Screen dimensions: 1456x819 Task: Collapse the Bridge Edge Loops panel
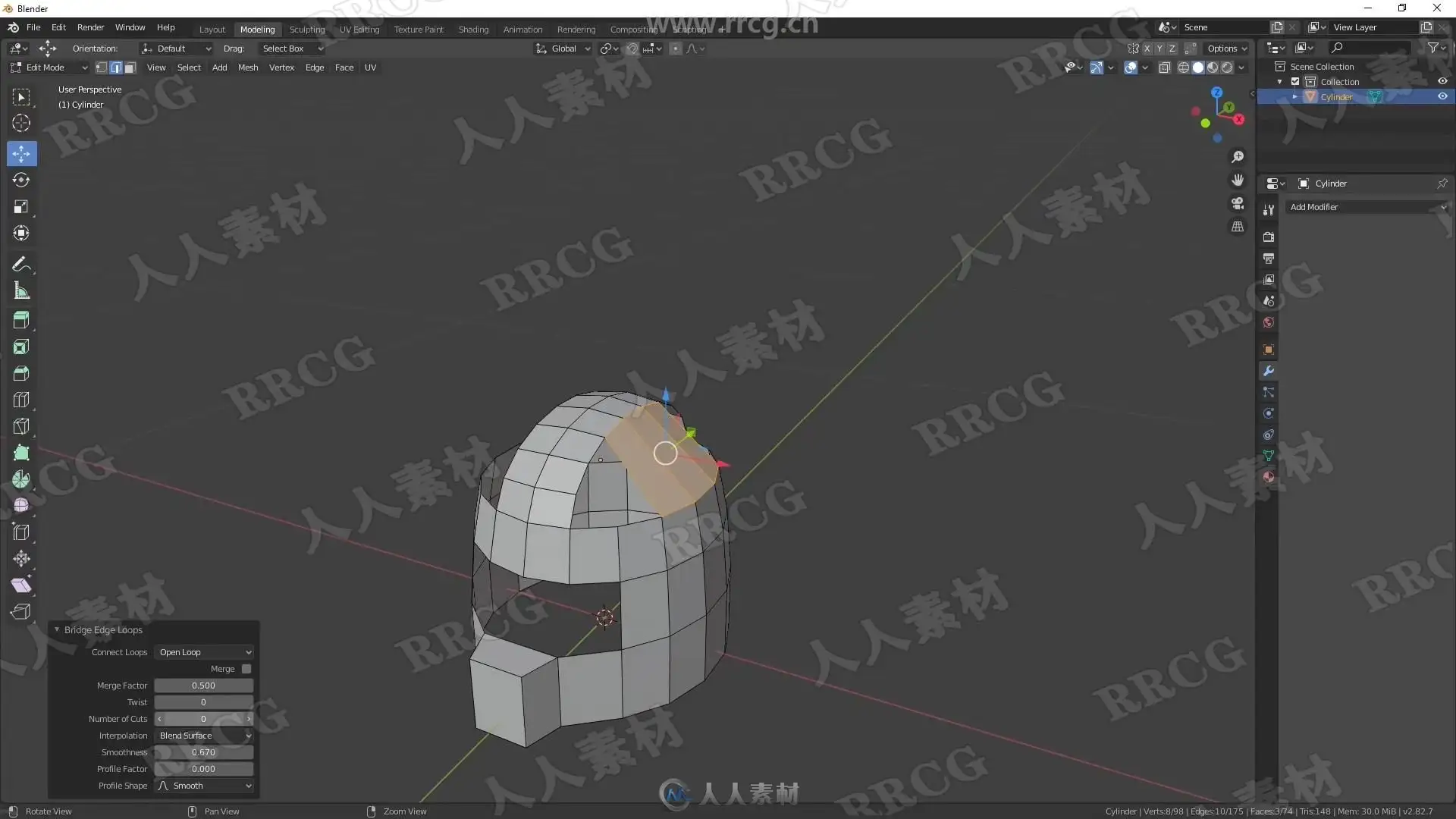[x=57, y=630]
